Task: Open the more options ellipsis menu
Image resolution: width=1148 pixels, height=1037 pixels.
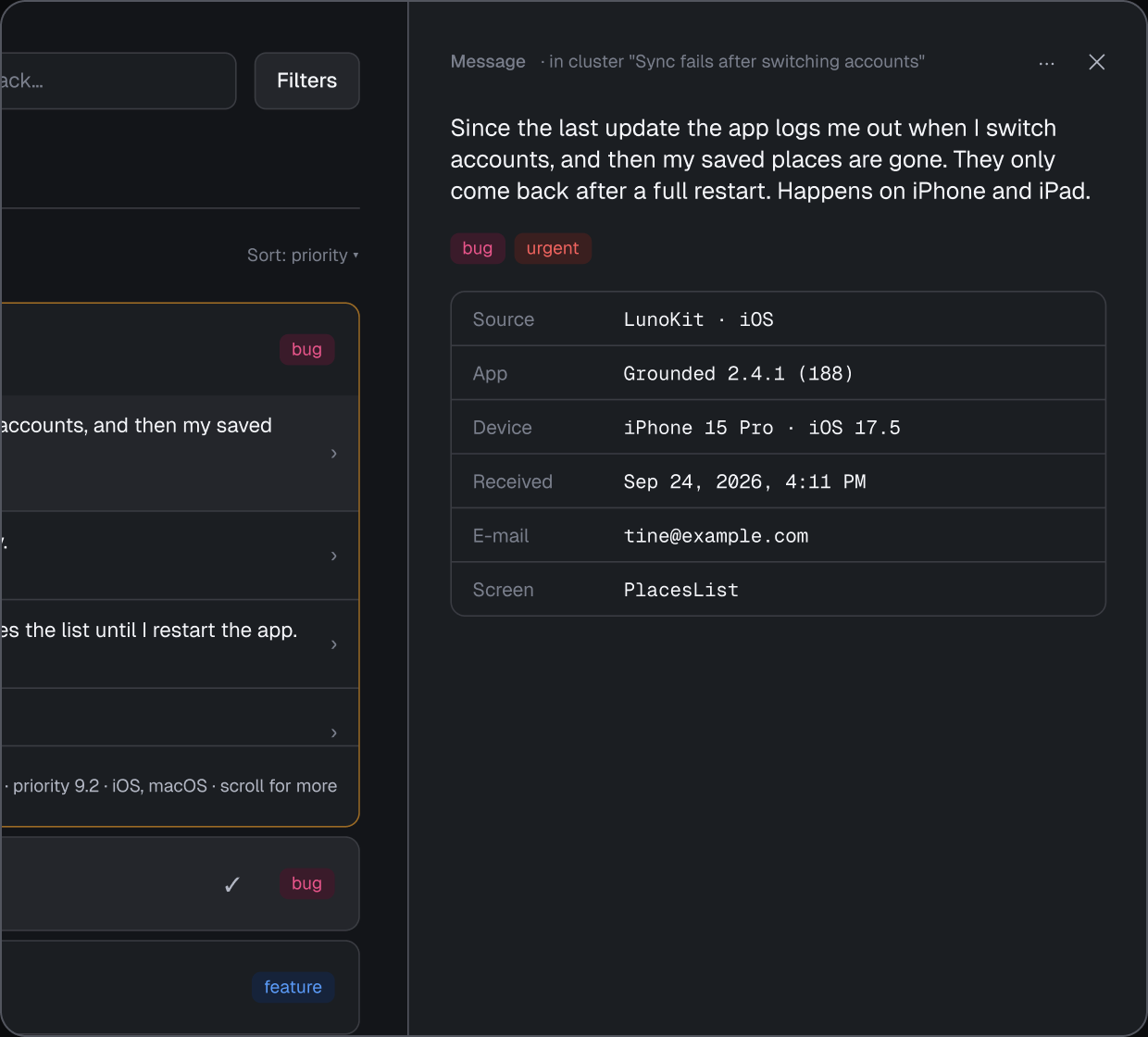Action: pyautogui.click(x=1046, y=62)
